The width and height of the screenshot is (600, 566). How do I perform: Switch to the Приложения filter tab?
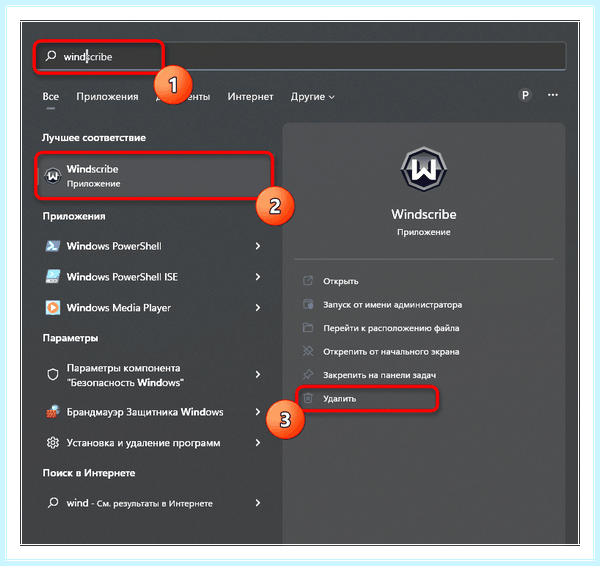107,96
